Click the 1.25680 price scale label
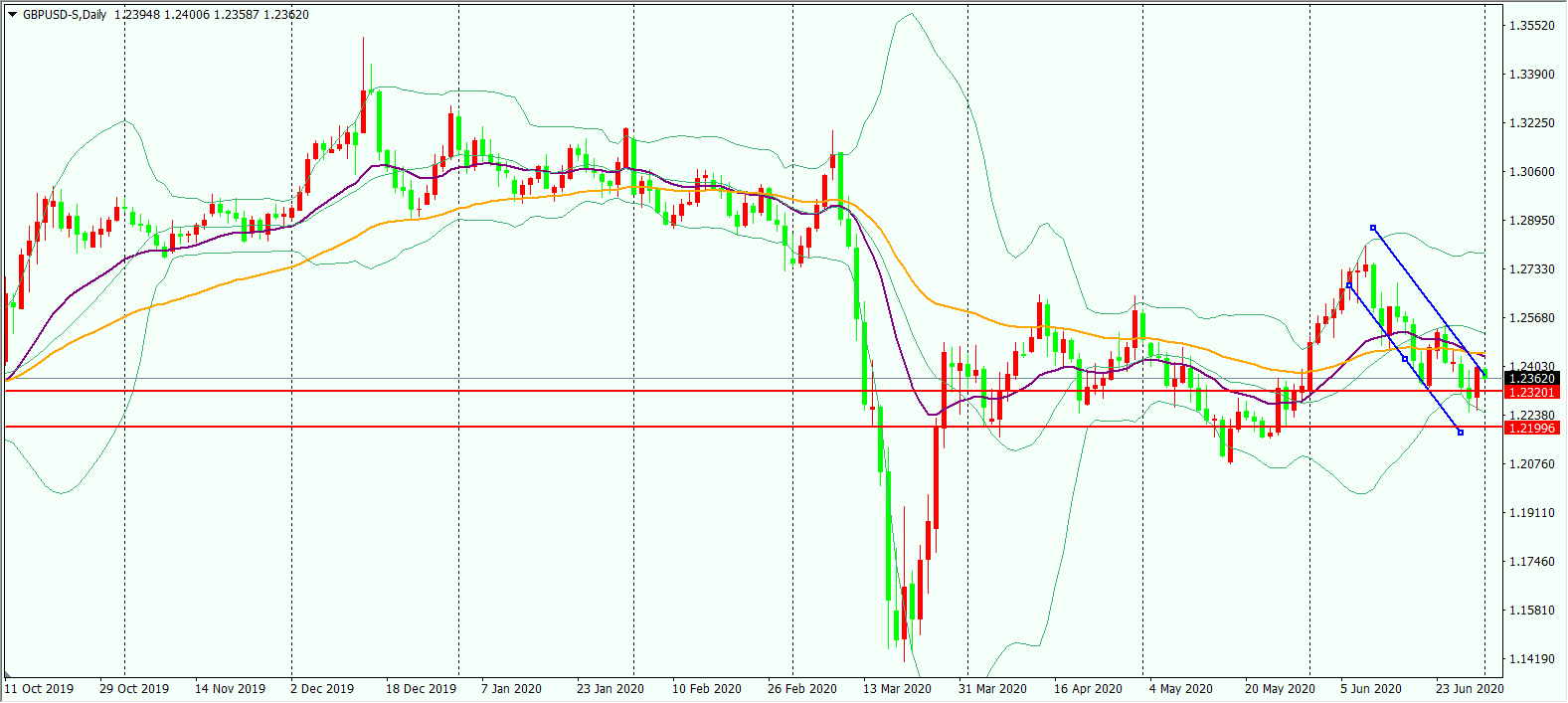 tap(1532, 317)
